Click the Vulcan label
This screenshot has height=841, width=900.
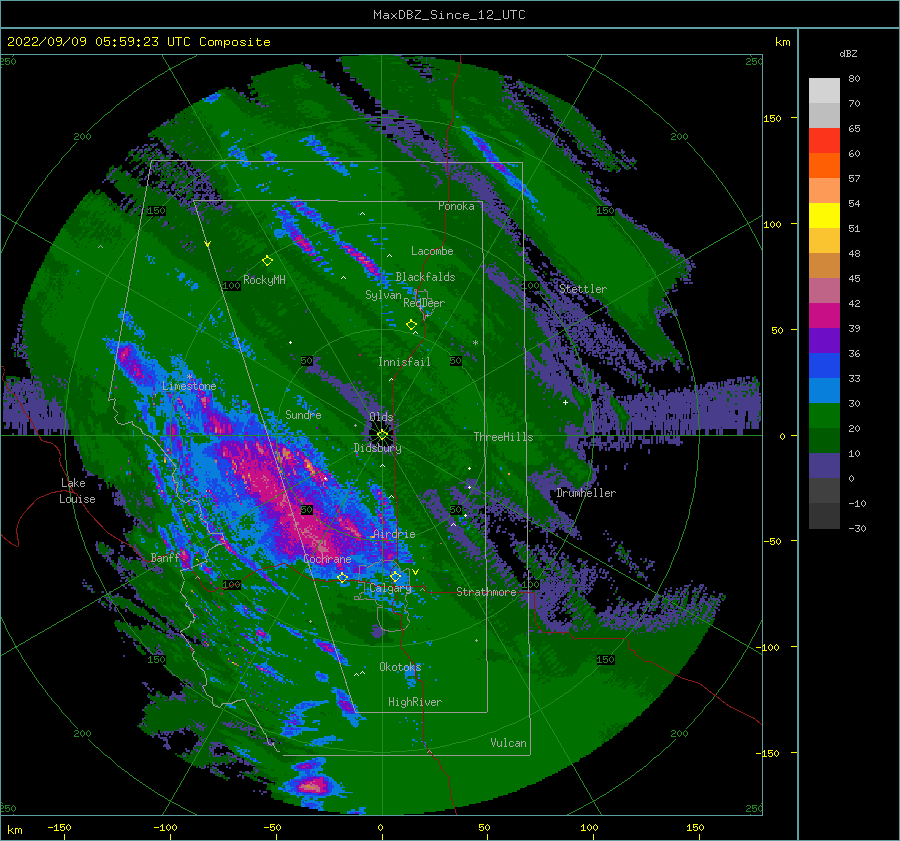tap(509, 743)
